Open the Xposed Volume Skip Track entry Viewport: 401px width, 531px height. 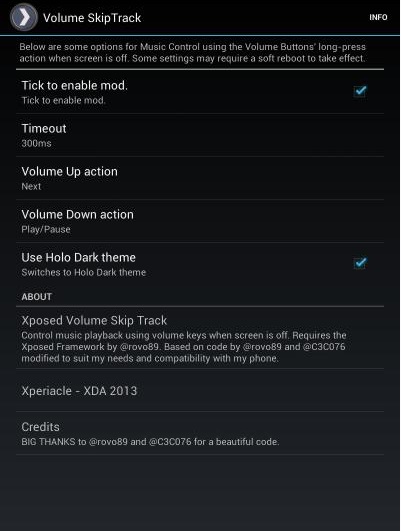click(200, 338)
